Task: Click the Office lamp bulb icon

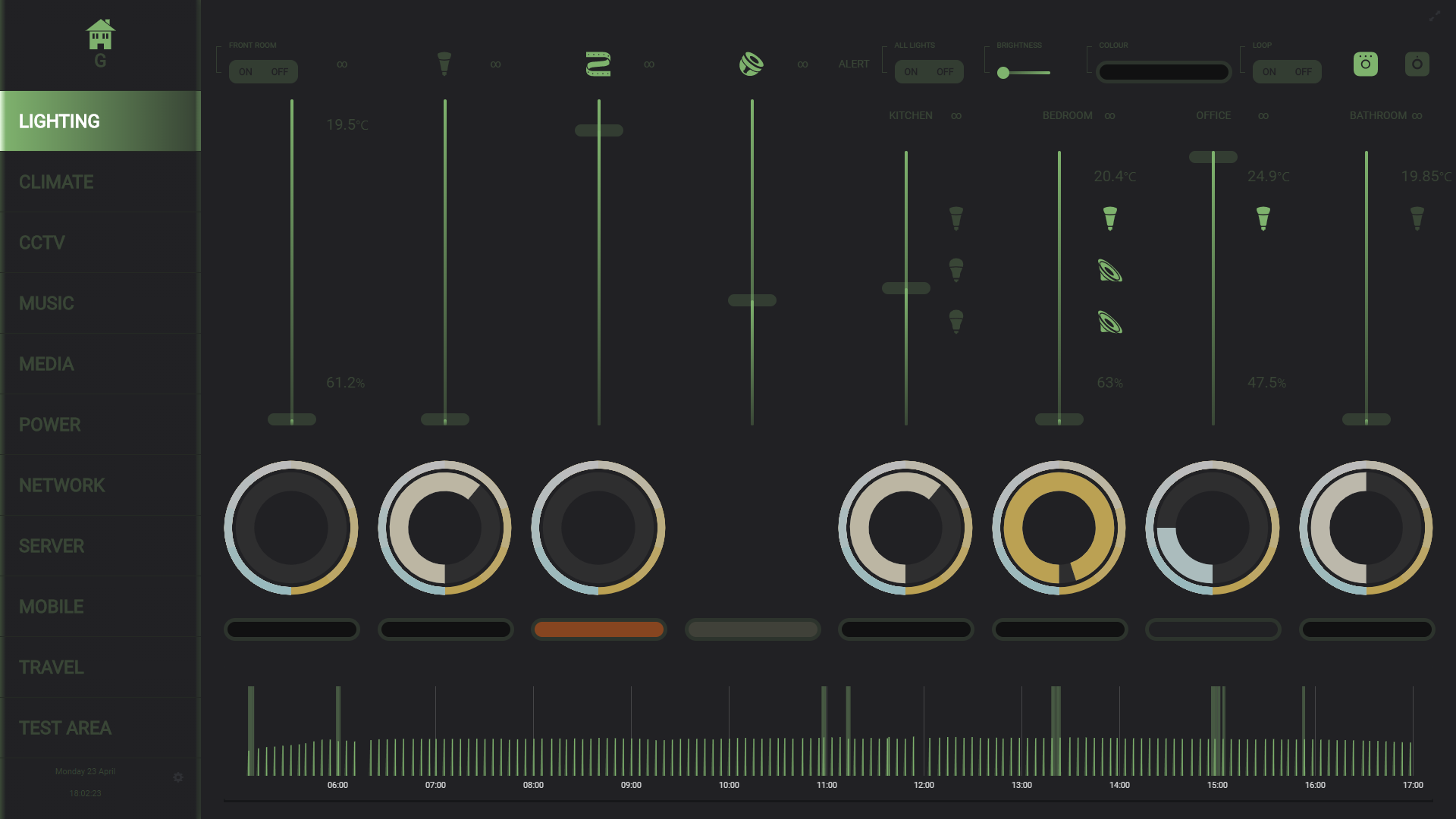Action: pos(1263,218)
